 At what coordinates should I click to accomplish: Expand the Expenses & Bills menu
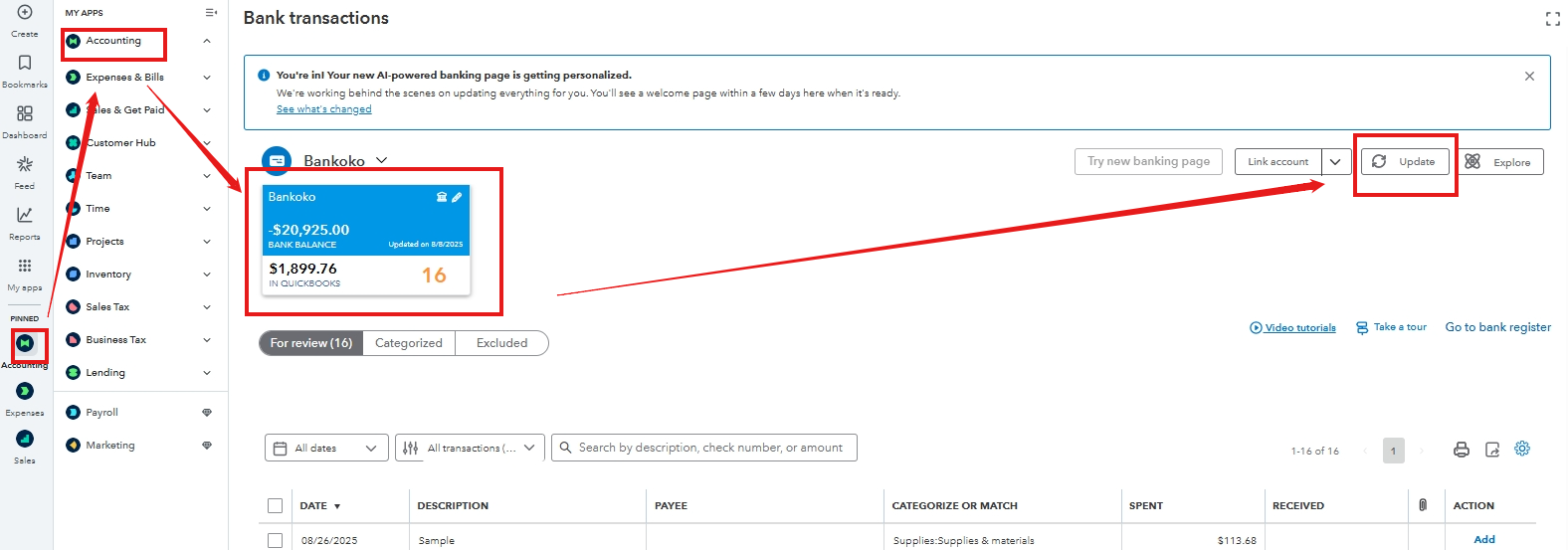[x=207, y=77]
